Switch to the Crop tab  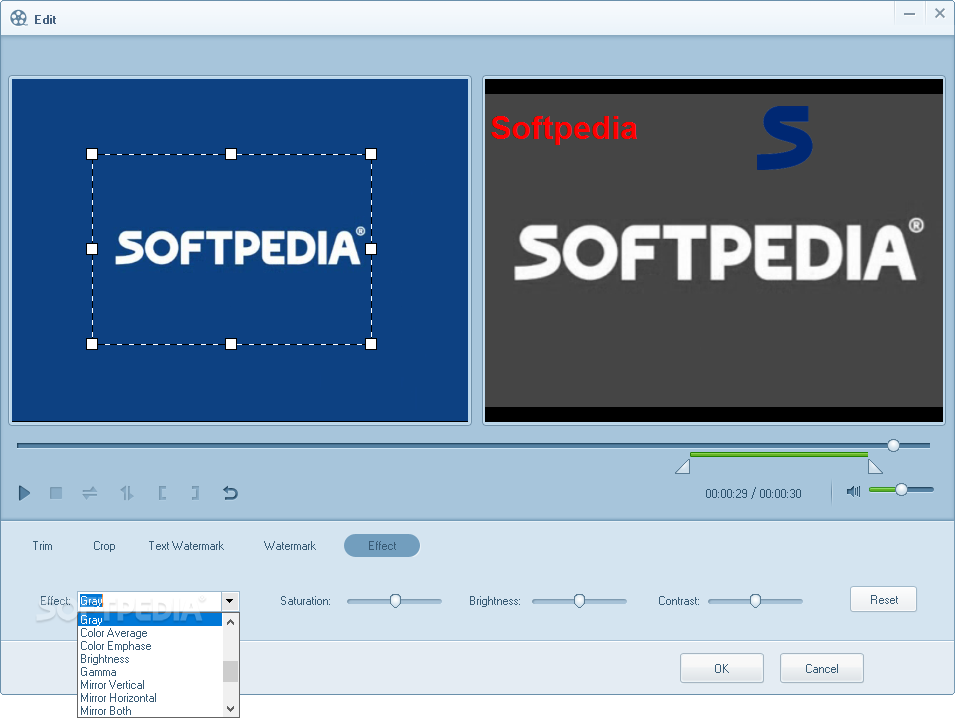104,546
